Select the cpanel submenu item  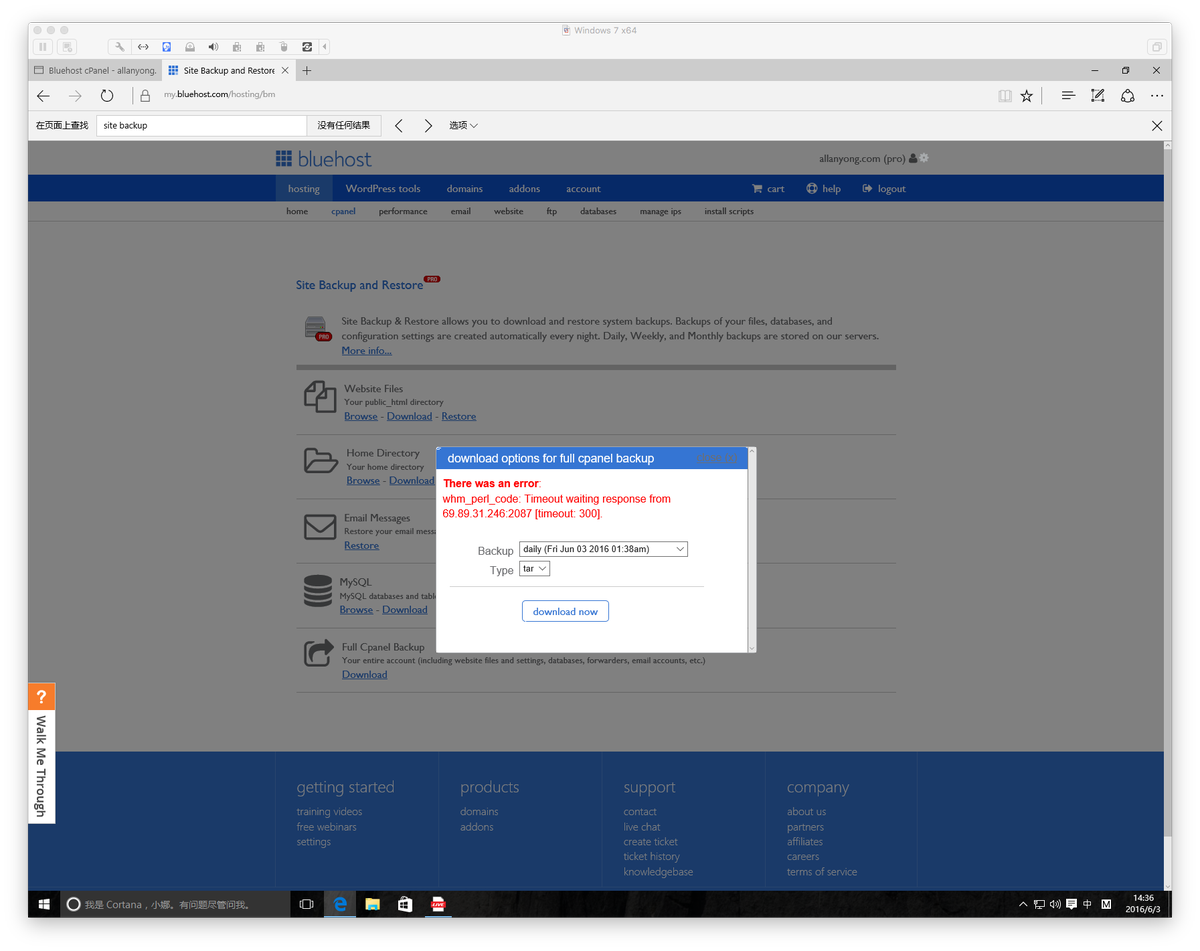point(343,212)
